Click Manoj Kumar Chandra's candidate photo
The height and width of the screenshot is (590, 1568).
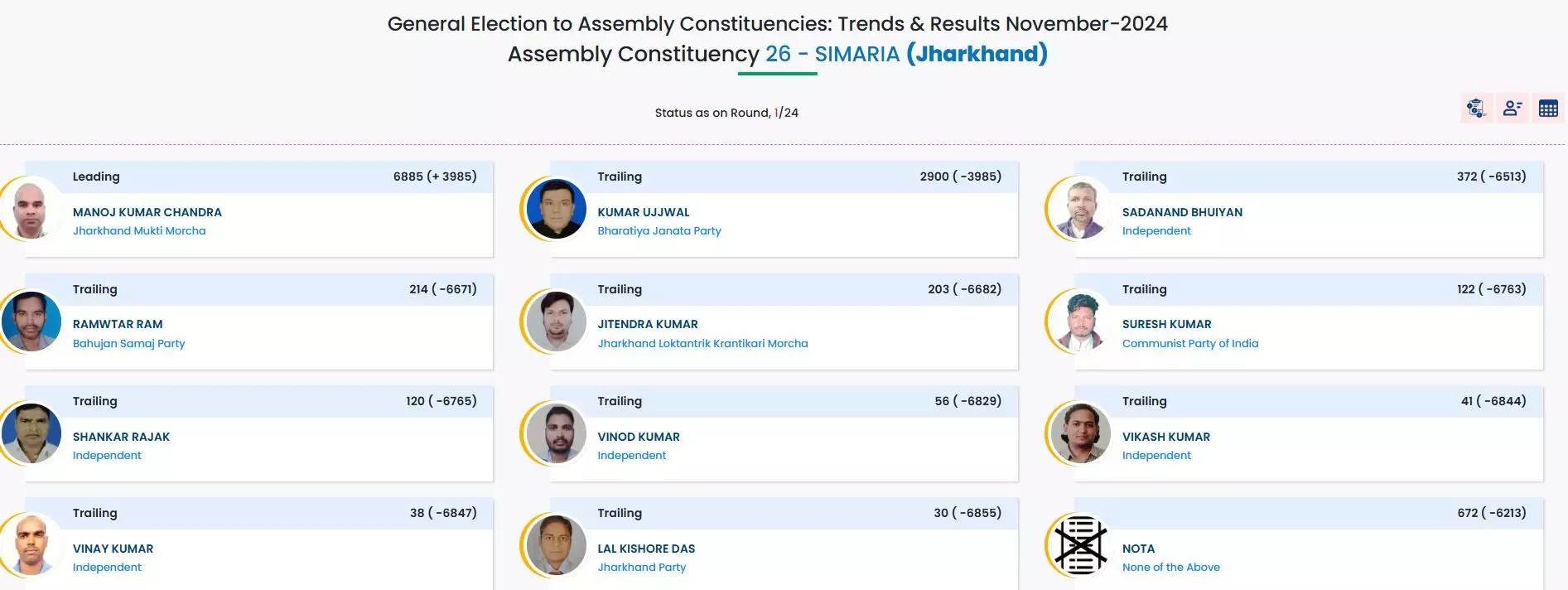[x=31, y=209]
